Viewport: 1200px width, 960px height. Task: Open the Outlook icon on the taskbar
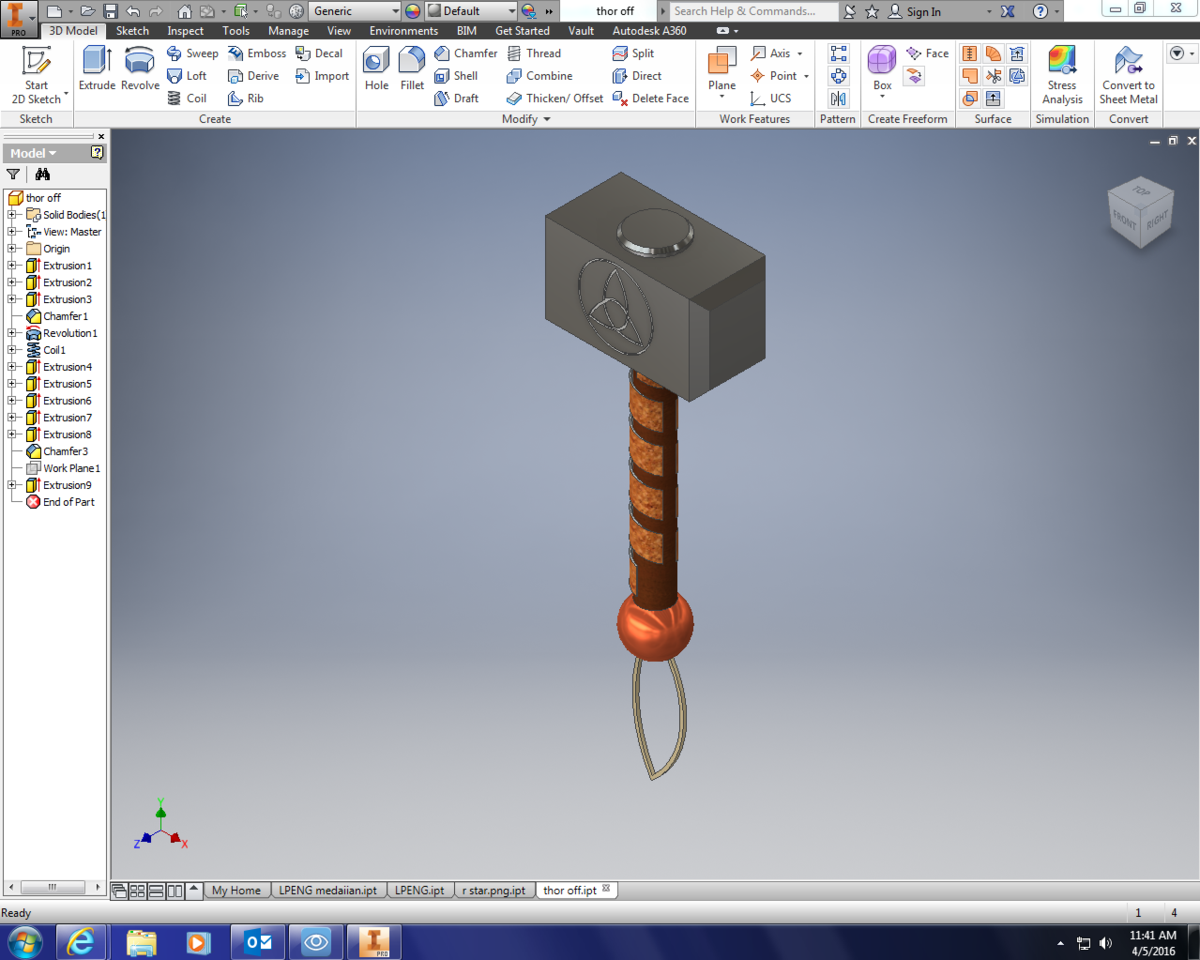click(257, 941)
